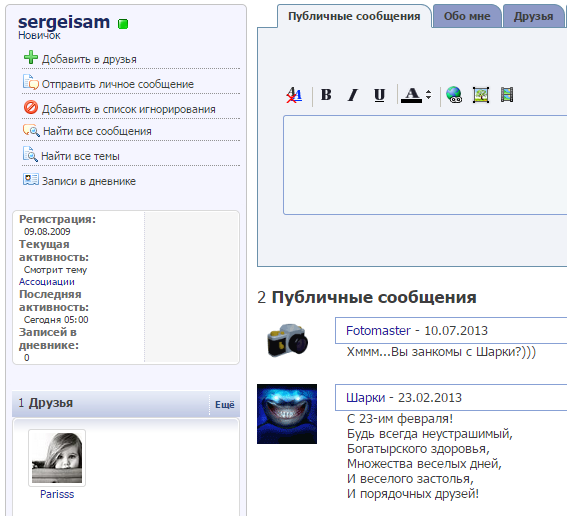Image resolution: width=567 pixels, height=516 pixels.
Task: Switch to the Обо мне tab
Action: (x=467, y=16)
